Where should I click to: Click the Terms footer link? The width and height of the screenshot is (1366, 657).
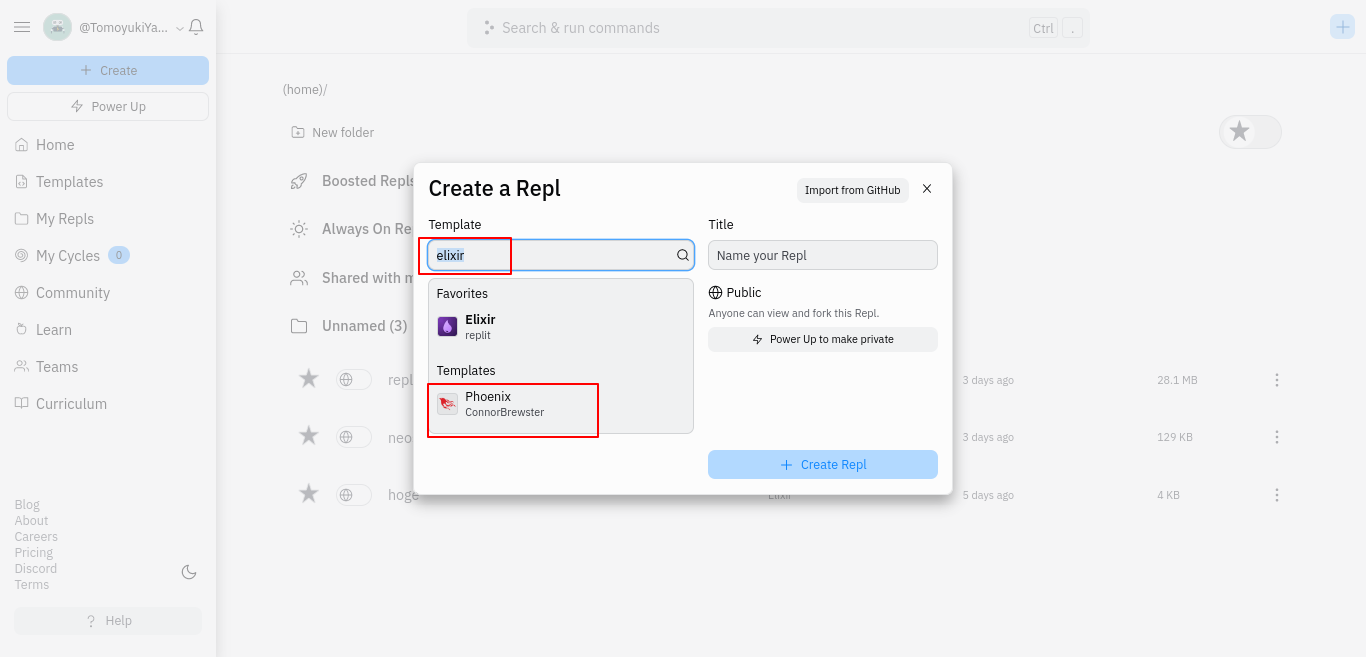coord(32,585)
